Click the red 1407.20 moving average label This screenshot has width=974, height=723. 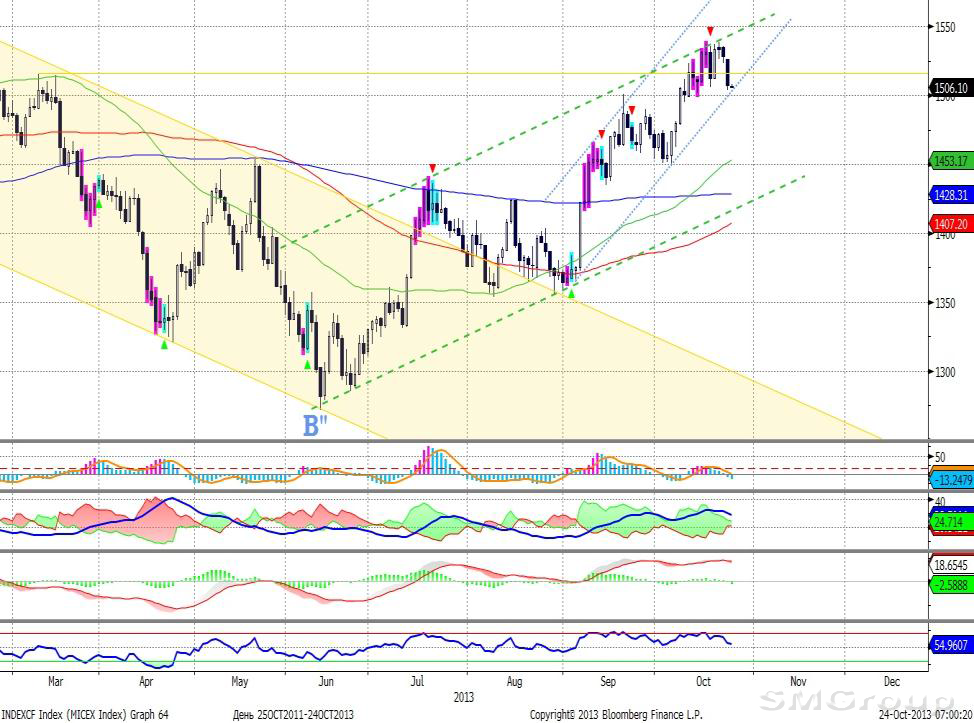click(x=950, y=224)
